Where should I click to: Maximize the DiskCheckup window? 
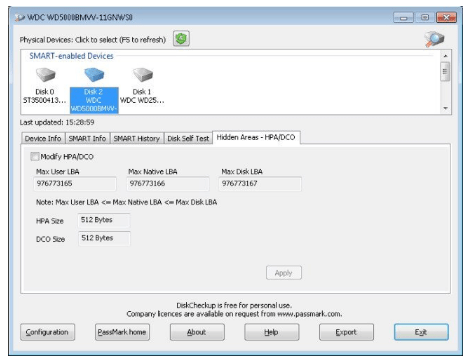425,17
